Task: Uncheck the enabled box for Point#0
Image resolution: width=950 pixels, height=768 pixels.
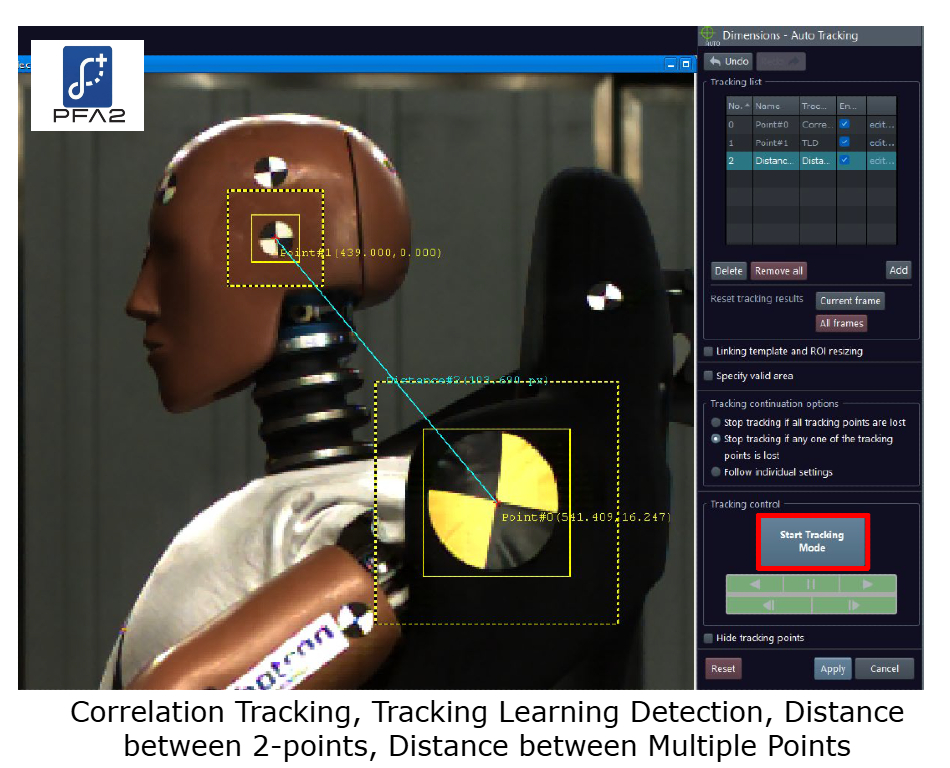Action: pyautogui.click(x=845, y=124)
